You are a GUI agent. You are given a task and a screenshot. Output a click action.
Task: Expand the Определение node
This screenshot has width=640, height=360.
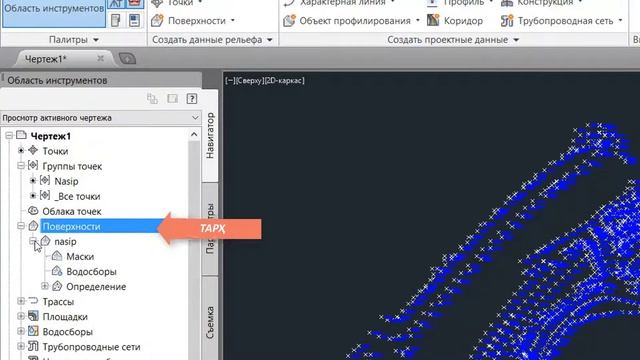coord(45,286)
